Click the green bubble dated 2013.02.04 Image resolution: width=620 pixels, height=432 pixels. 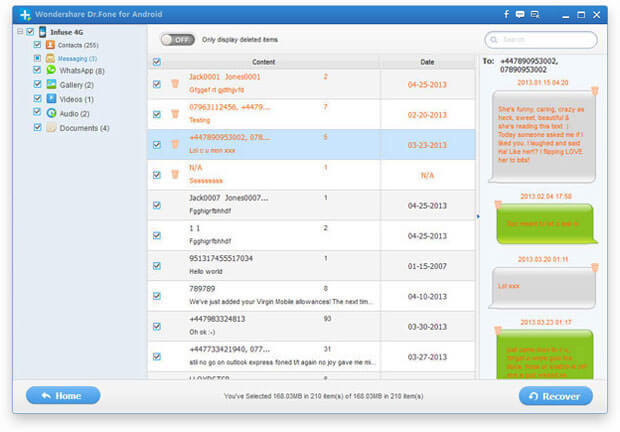click(x=547, y=224)
